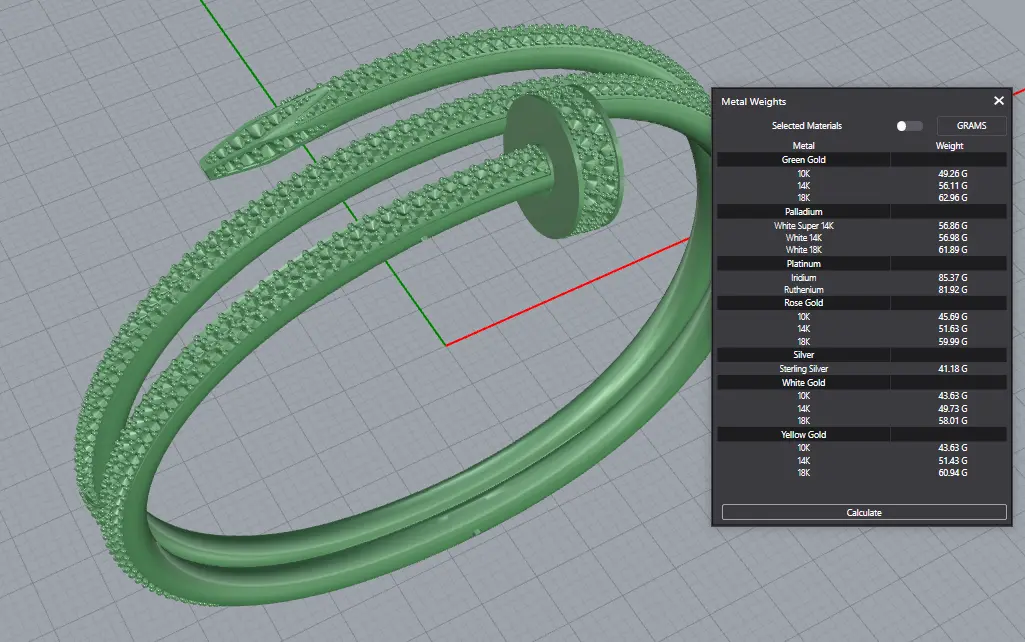Select the Palladium category header
1025x642 pixels.
[803, 212]
